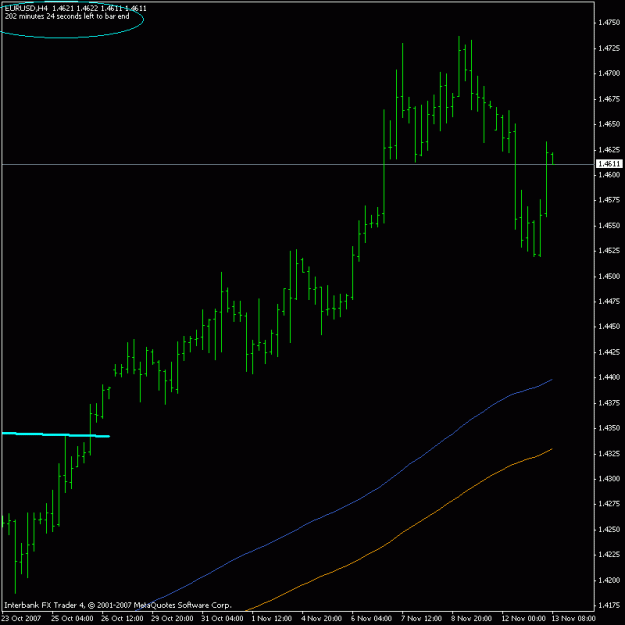This screenshot has width=625, height=625.
Task: Click the Interbank FX Trader 4 copyright text
Action: [118, 605]
